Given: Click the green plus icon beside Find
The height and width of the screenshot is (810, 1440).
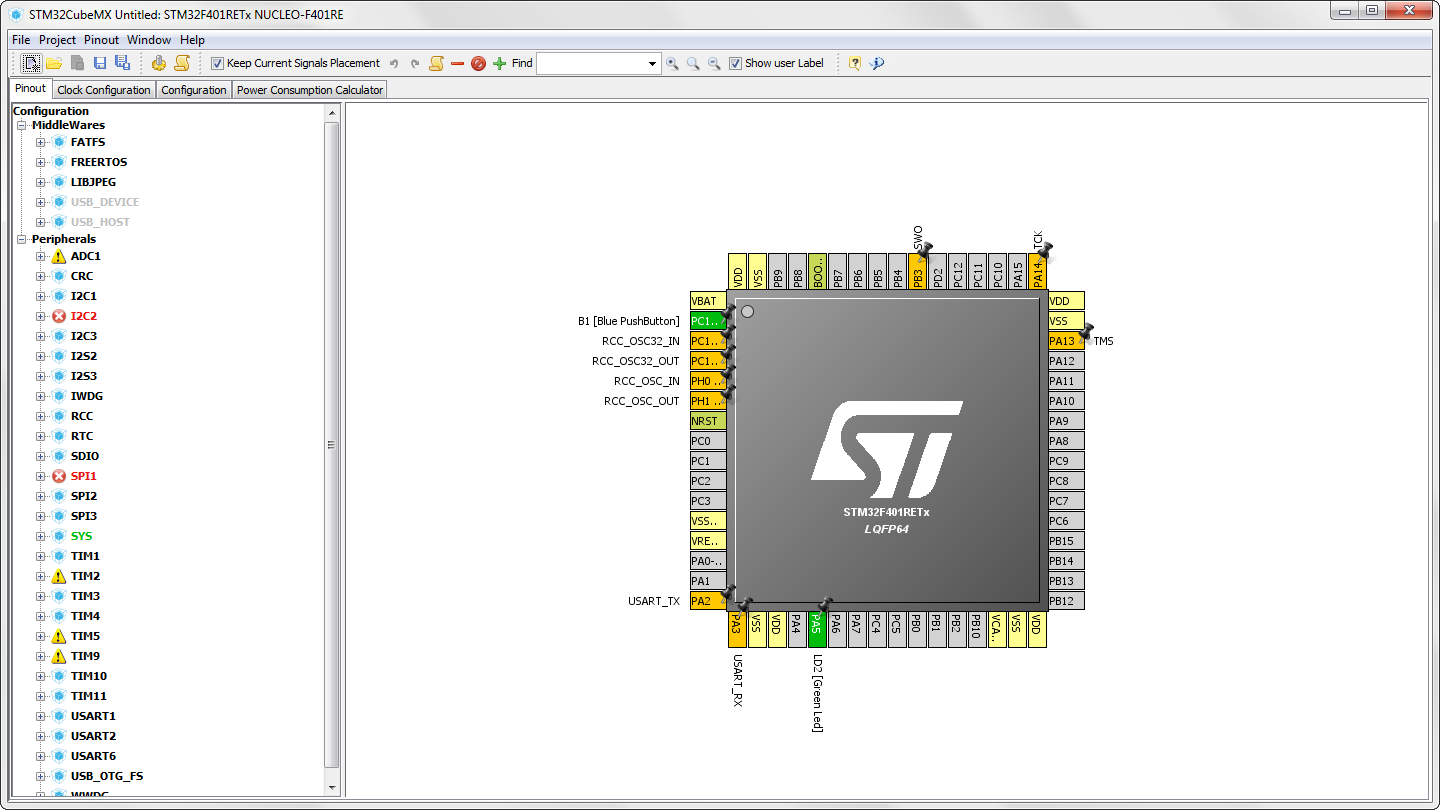Looking at the screenshot, I should pos(500,63).
